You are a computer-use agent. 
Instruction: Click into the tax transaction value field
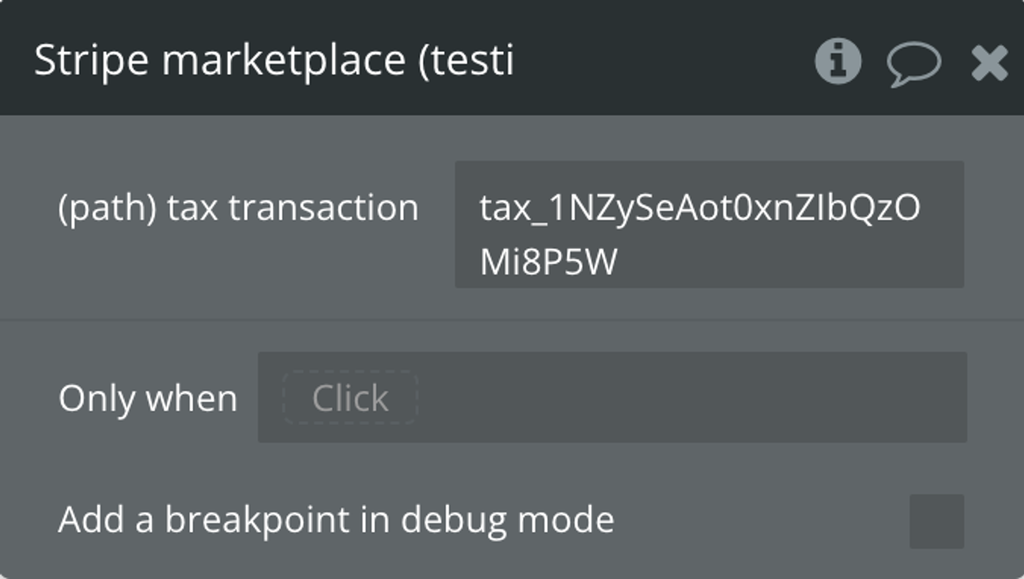tap(709, 224)
